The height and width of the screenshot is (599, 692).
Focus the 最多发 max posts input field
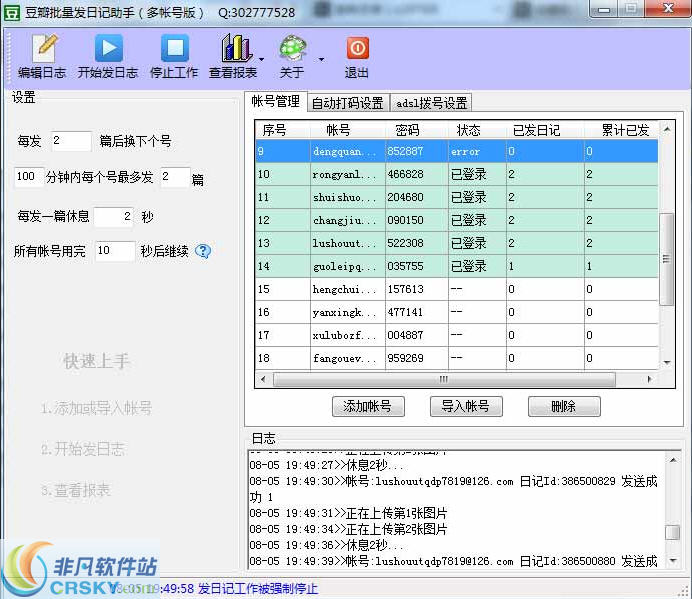(175, 177)
